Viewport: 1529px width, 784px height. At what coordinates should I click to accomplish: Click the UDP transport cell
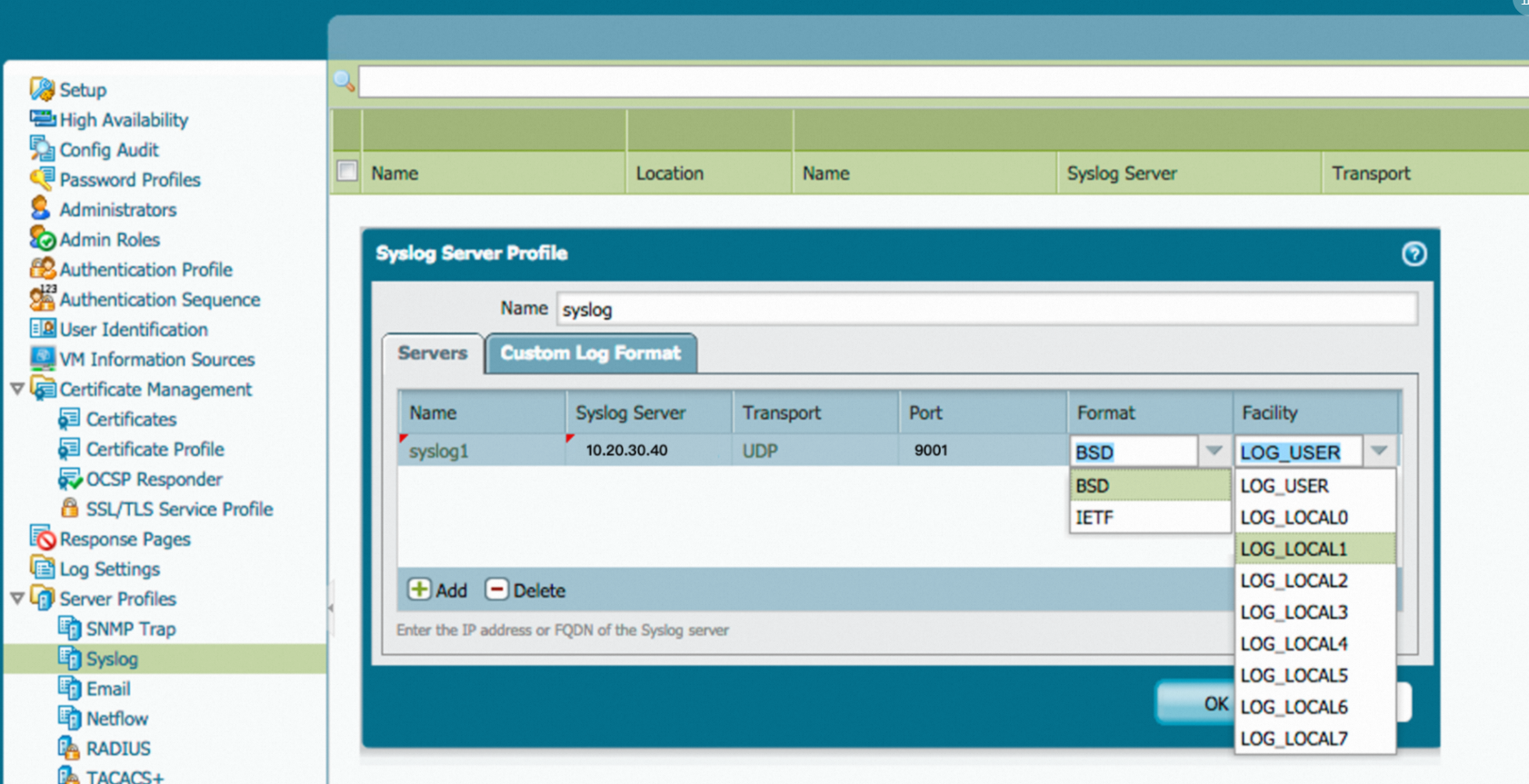(x=815, y=451)
